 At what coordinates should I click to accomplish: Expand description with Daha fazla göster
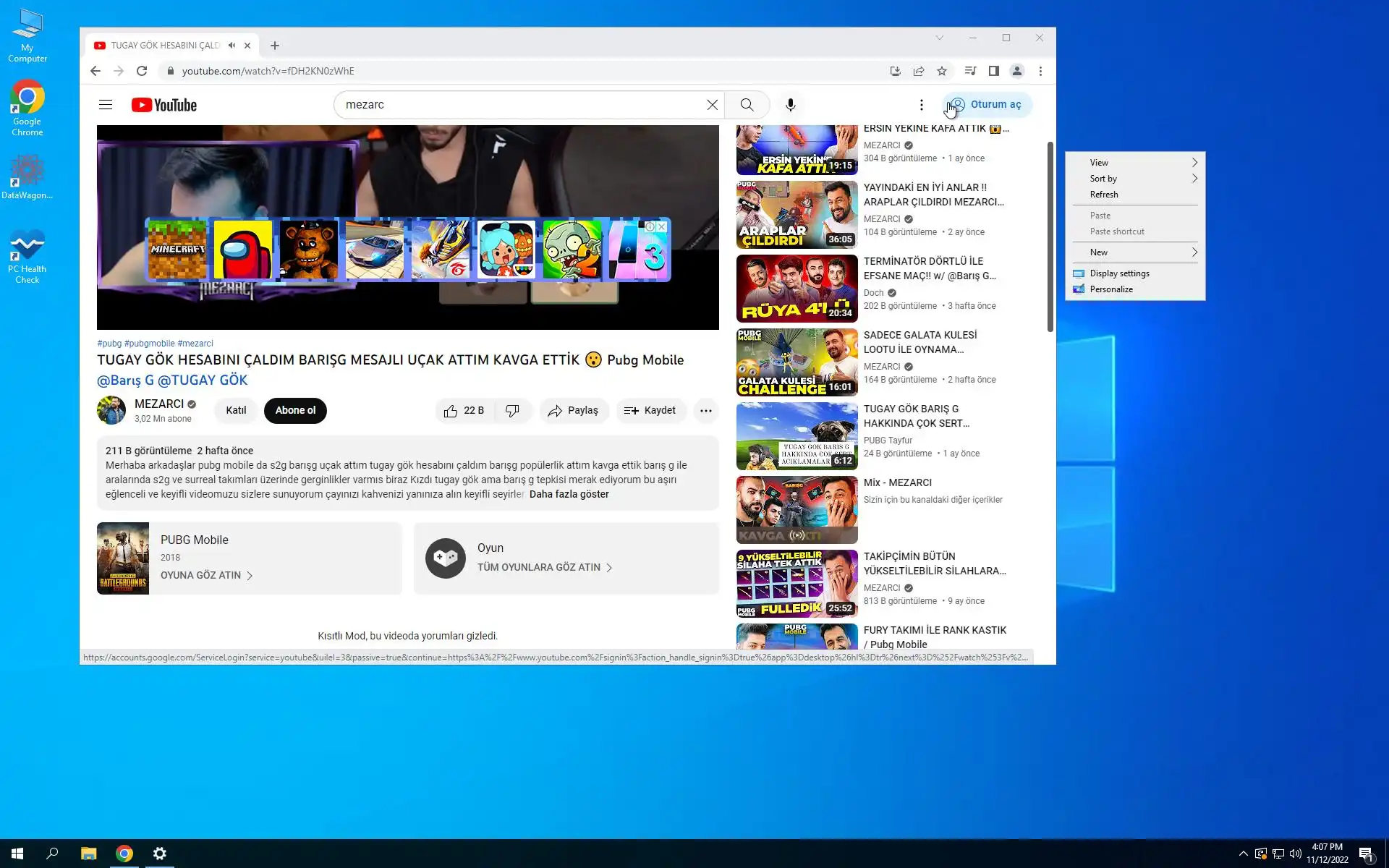569,494
